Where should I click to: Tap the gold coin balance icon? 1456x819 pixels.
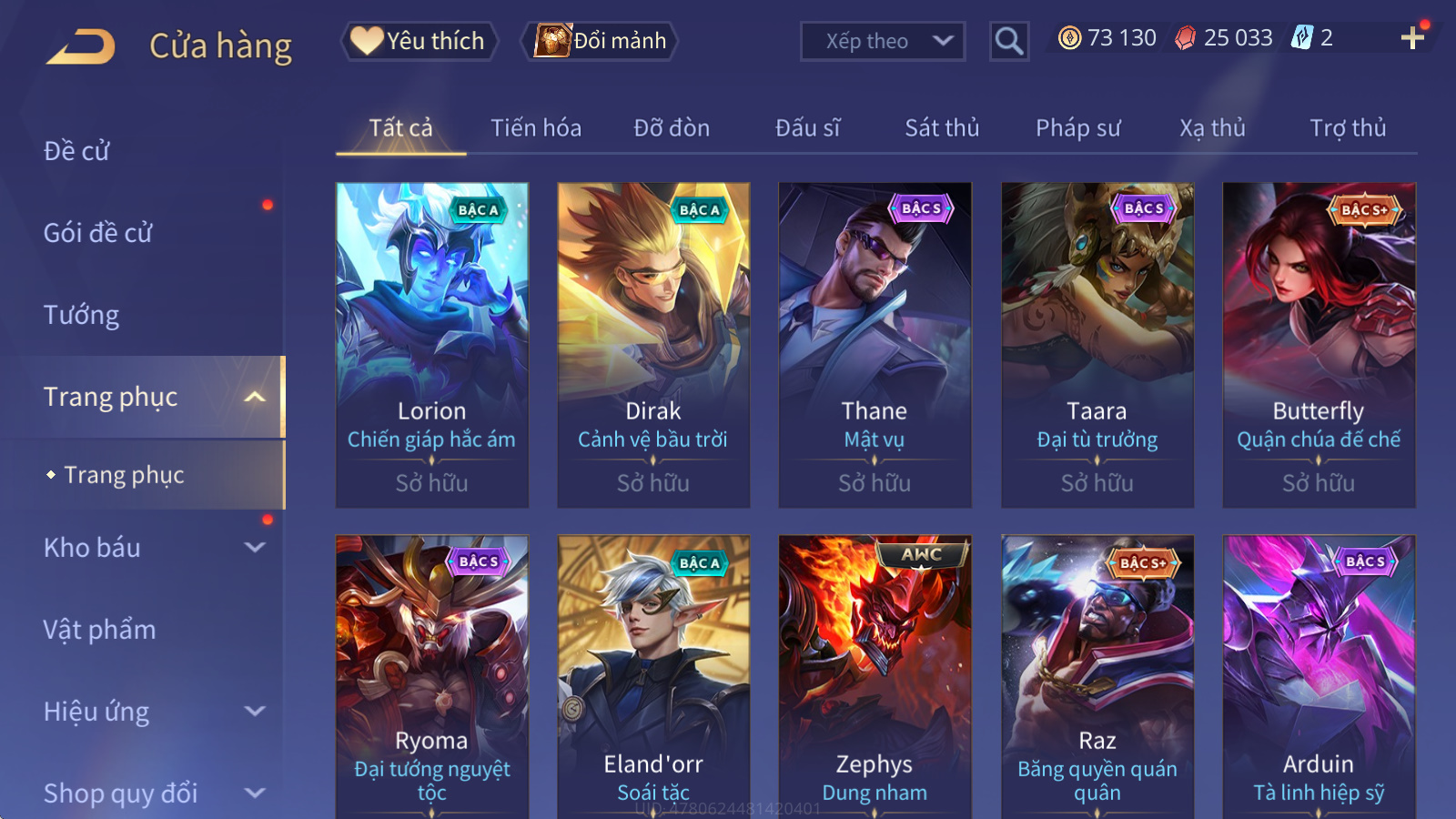[x=1070, y=37]
